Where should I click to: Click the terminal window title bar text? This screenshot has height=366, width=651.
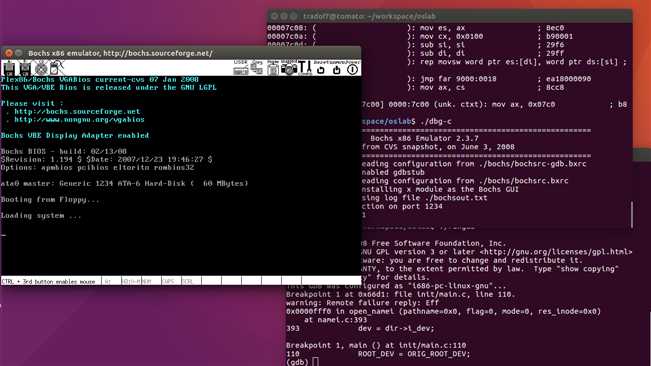click(x=369, y=16)
